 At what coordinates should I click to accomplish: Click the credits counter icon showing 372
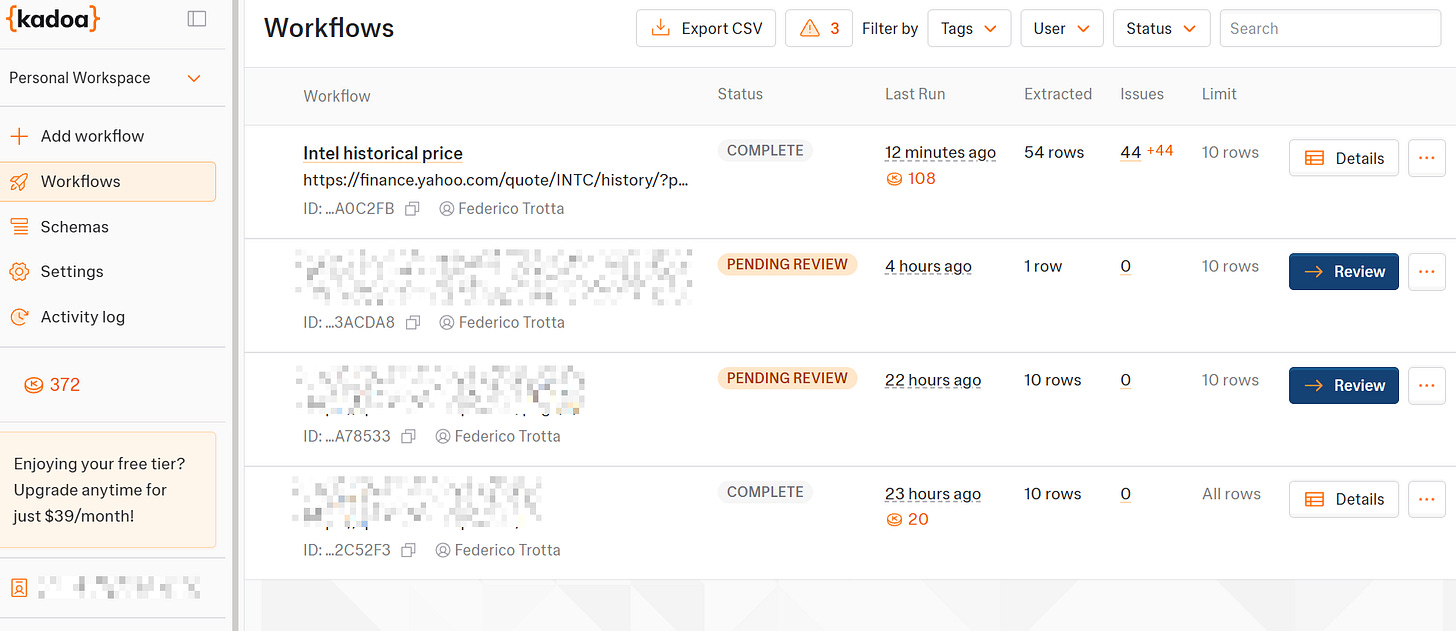pos(34,384)
